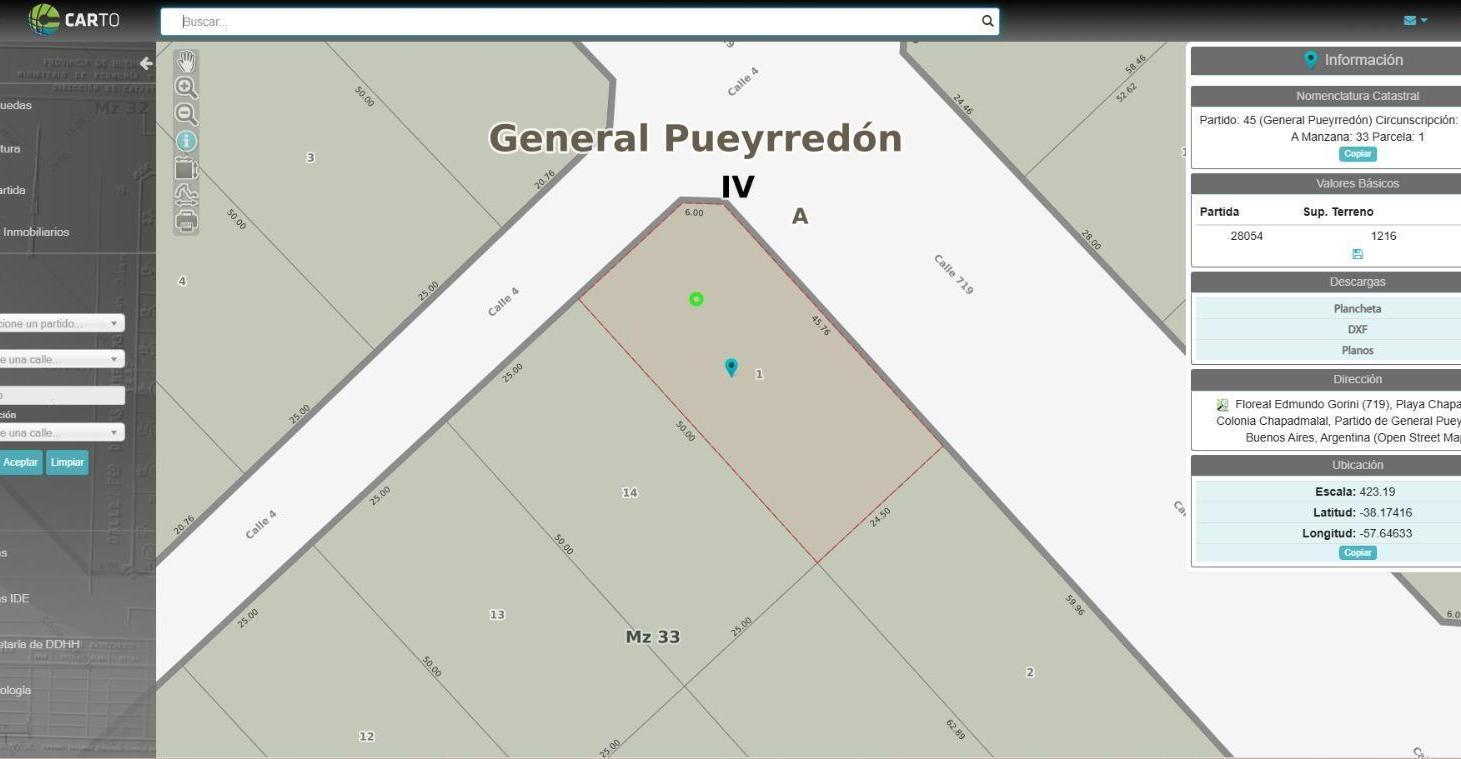Open the Planos download
Screen dimensions: 1461x759
(x=1357, y=350)
